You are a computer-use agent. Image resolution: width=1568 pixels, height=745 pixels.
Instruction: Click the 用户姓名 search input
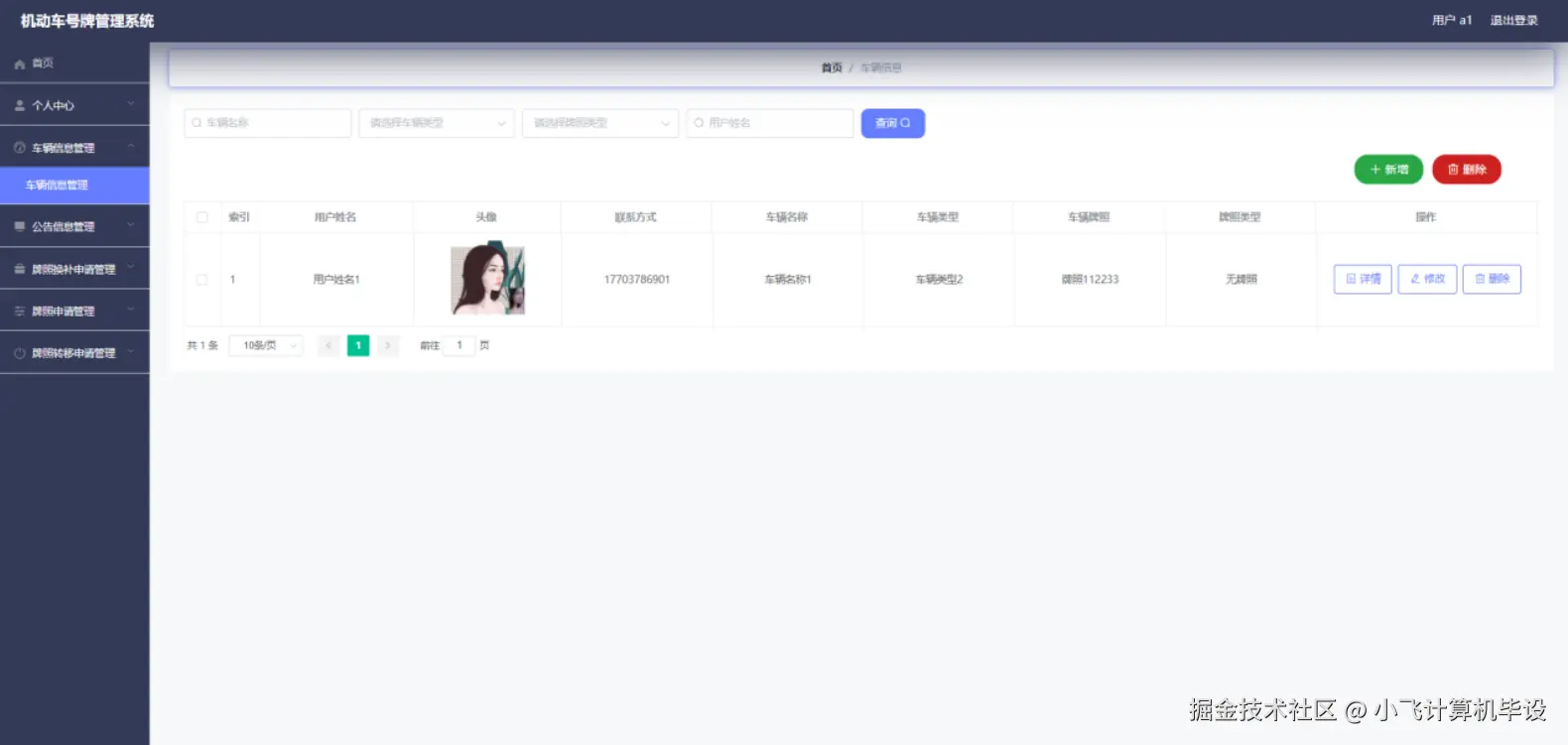click(x=770, y=123)
